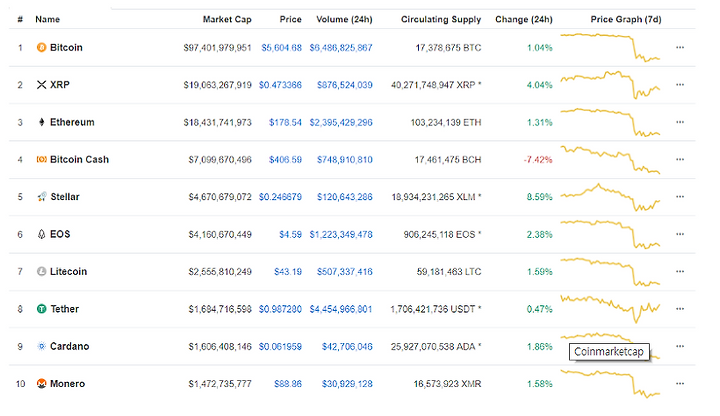Click Bitcoin price $5,604.68
Screen dimensions: 720x416
point(281,48)
